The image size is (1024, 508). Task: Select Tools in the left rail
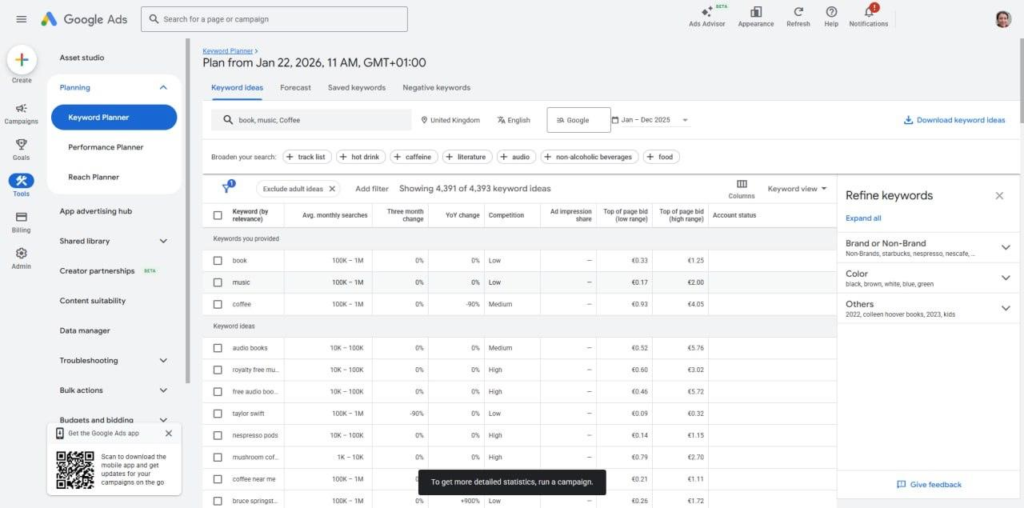tap(22, 185)
